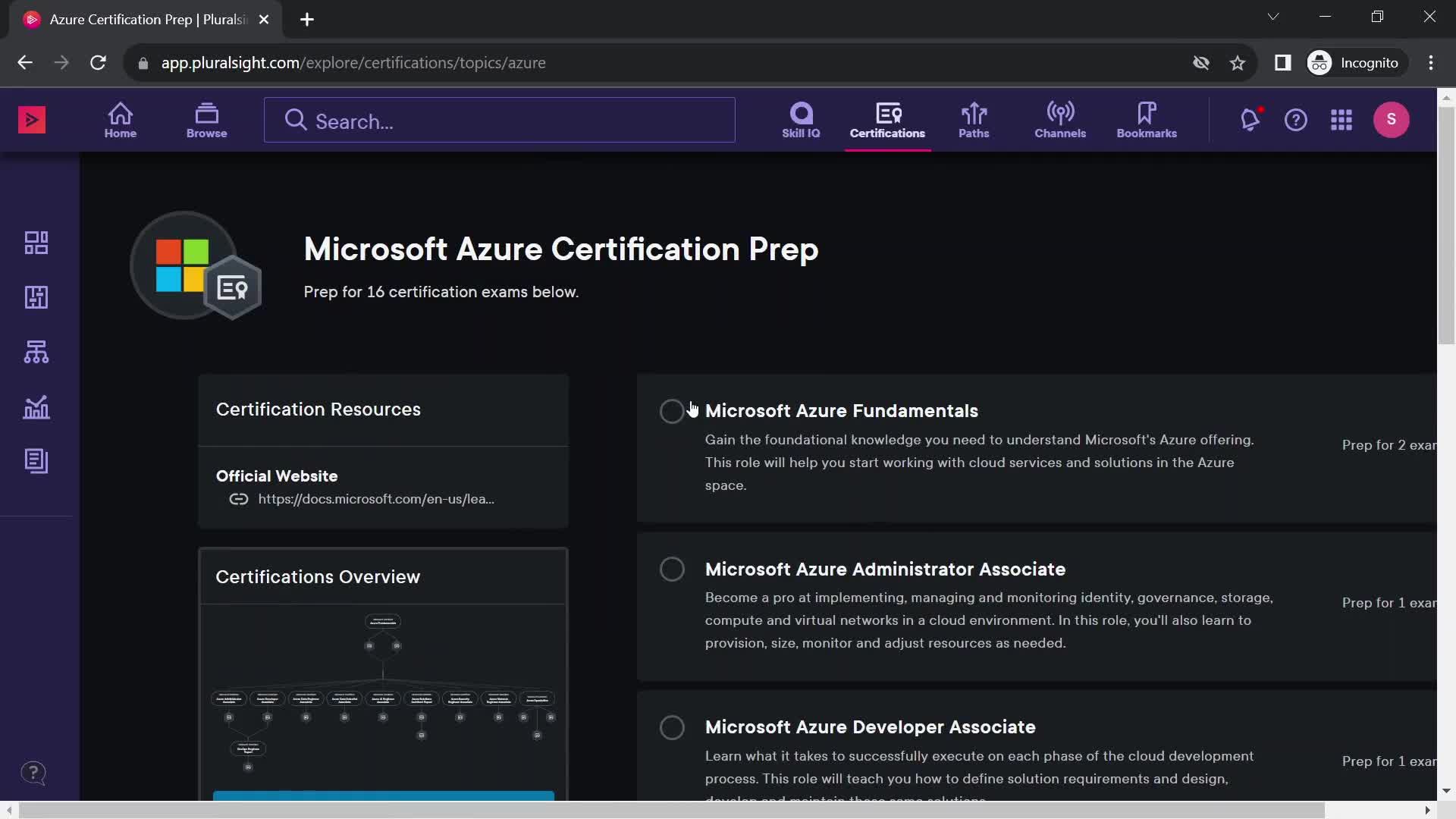Open the dashboard icon in left sidebar
The height and width of the screenshot is (819, 1456).
[36, 243]
